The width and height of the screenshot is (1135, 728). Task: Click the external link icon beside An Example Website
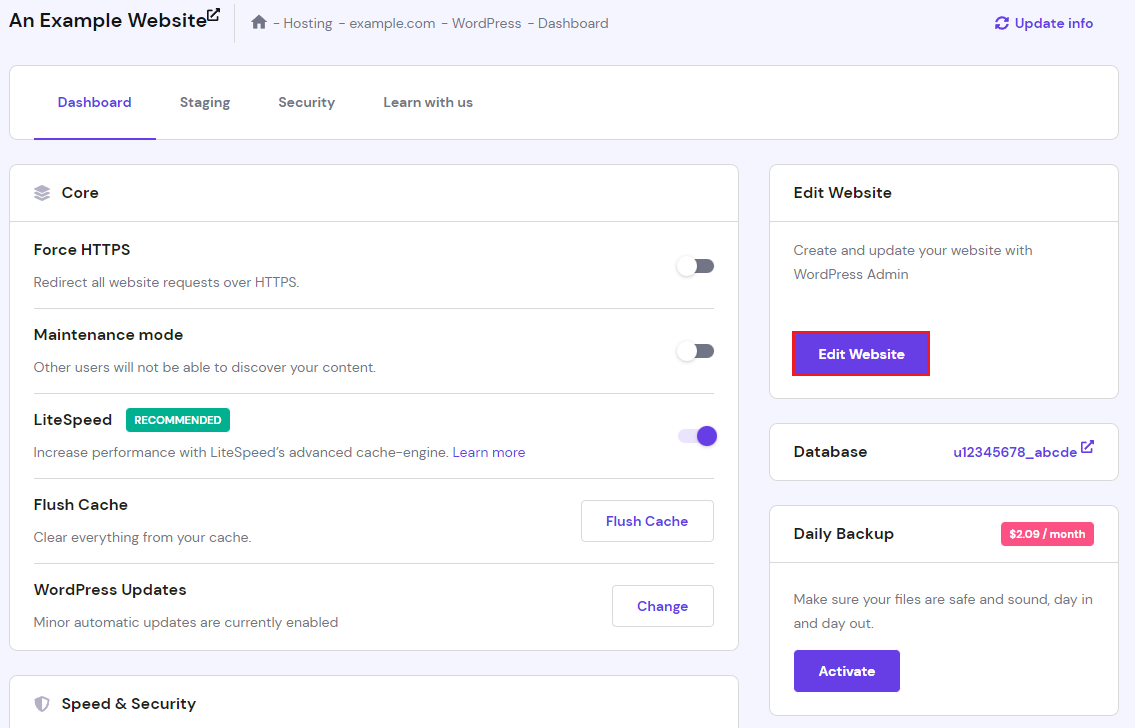coord(213,15)
